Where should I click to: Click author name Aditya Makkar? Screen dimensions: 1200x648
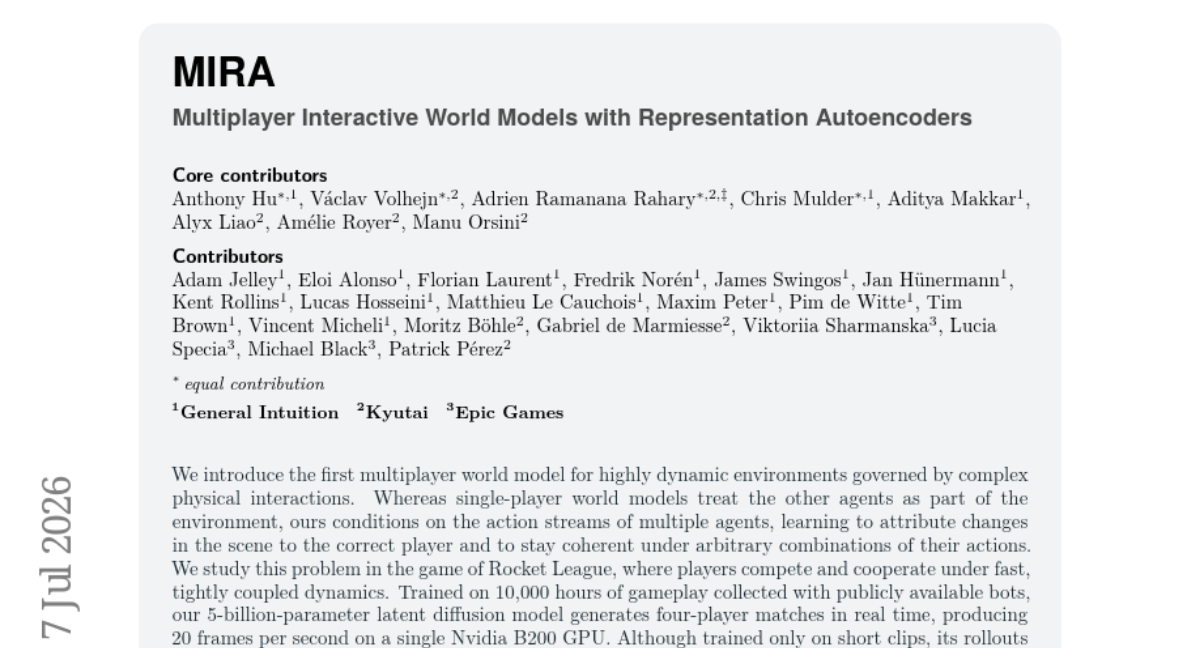pos(958,198)
